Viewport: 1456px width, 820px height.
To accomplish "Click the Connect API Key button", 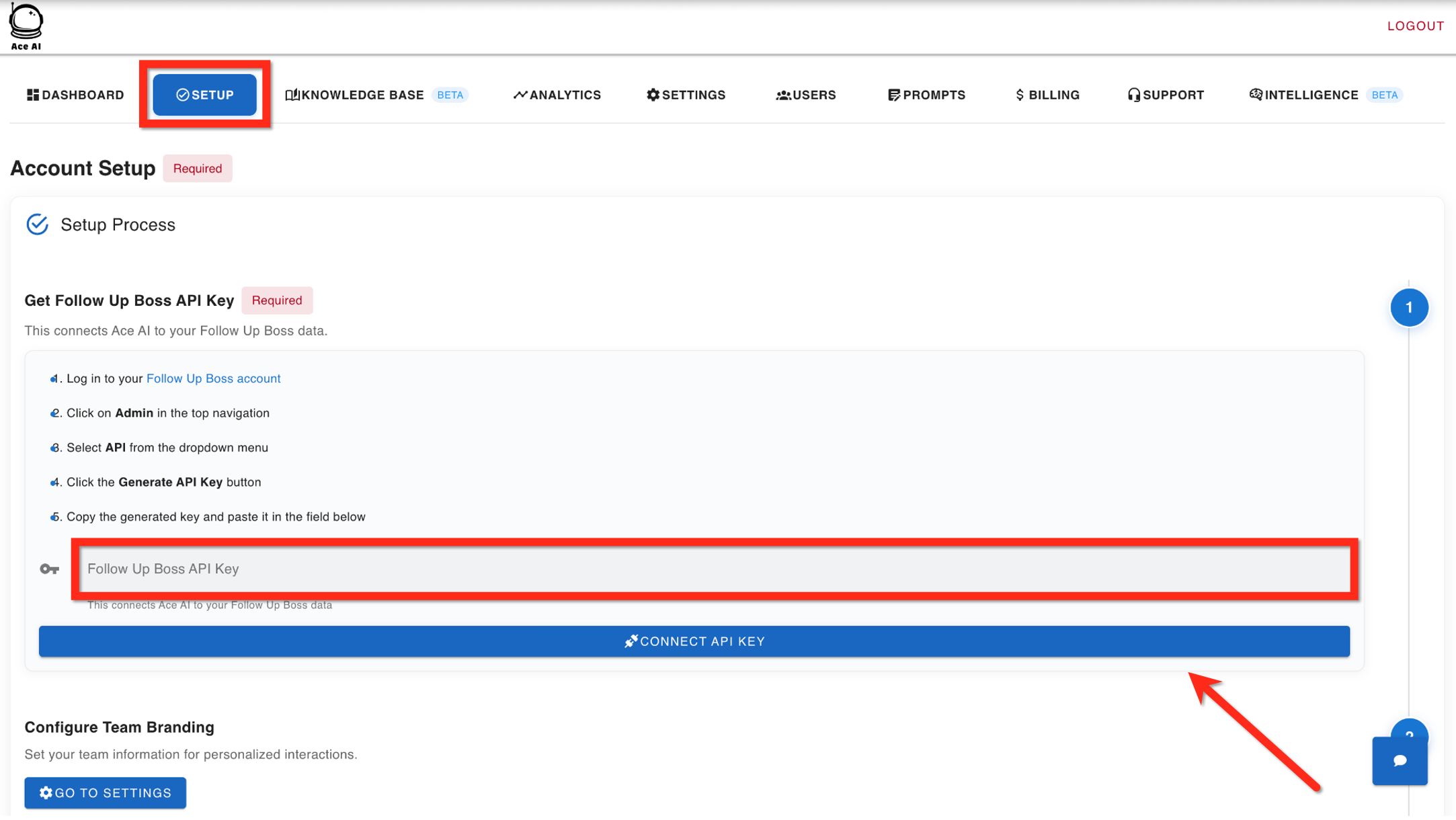I will pyautogui.click(x=694, y=641).
